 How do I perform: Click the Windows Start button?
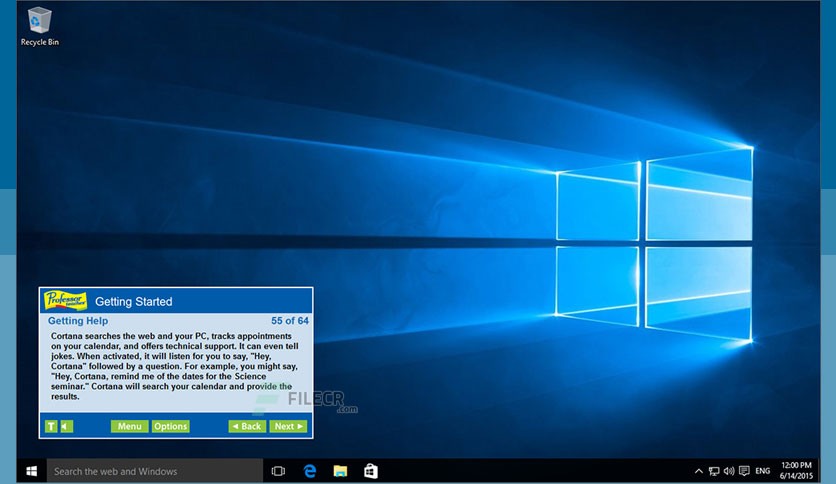coord(31,471)
